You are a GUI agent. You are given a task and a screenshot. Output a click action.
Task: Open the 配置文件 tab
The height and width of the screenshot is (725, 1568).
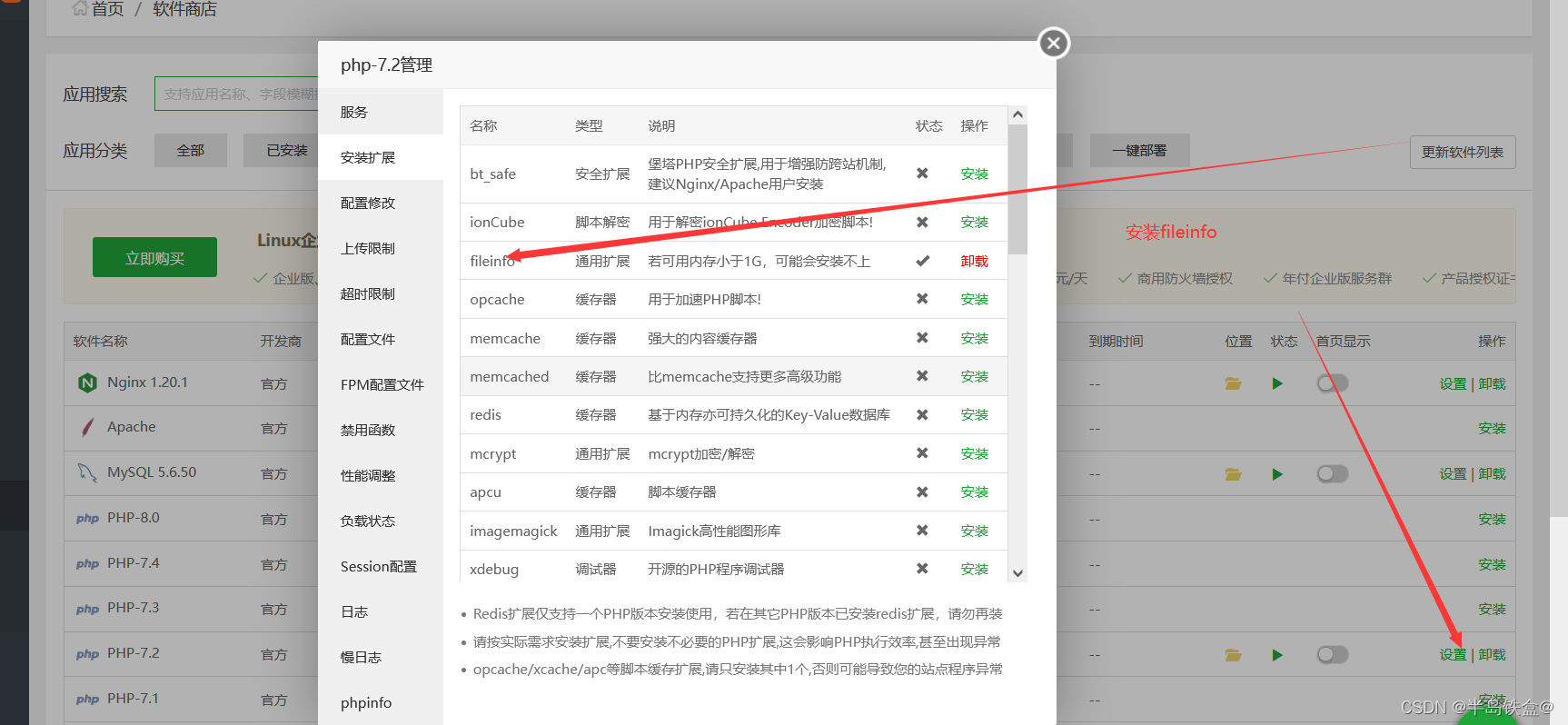(x=381, y=339)
